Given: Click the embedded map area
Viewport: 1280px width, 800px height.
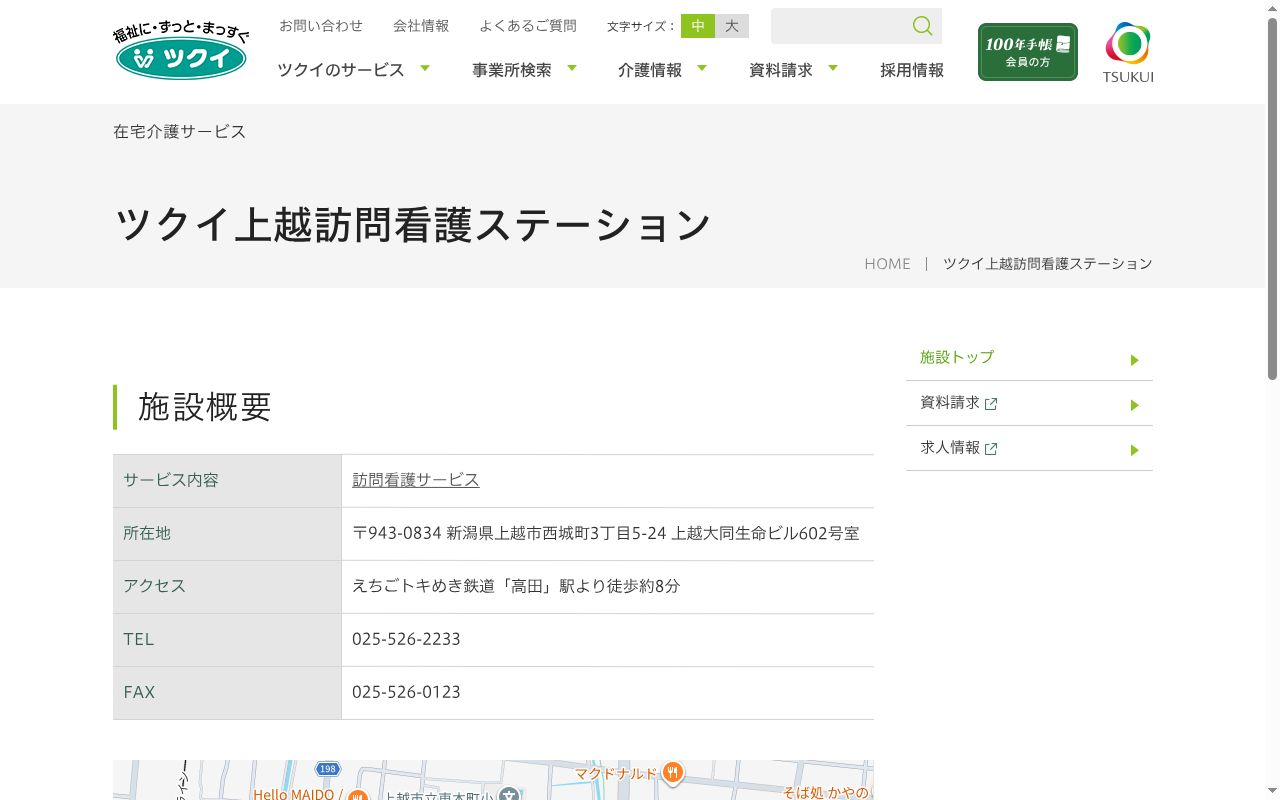Looking at the screenshot, I should [493, 780].
